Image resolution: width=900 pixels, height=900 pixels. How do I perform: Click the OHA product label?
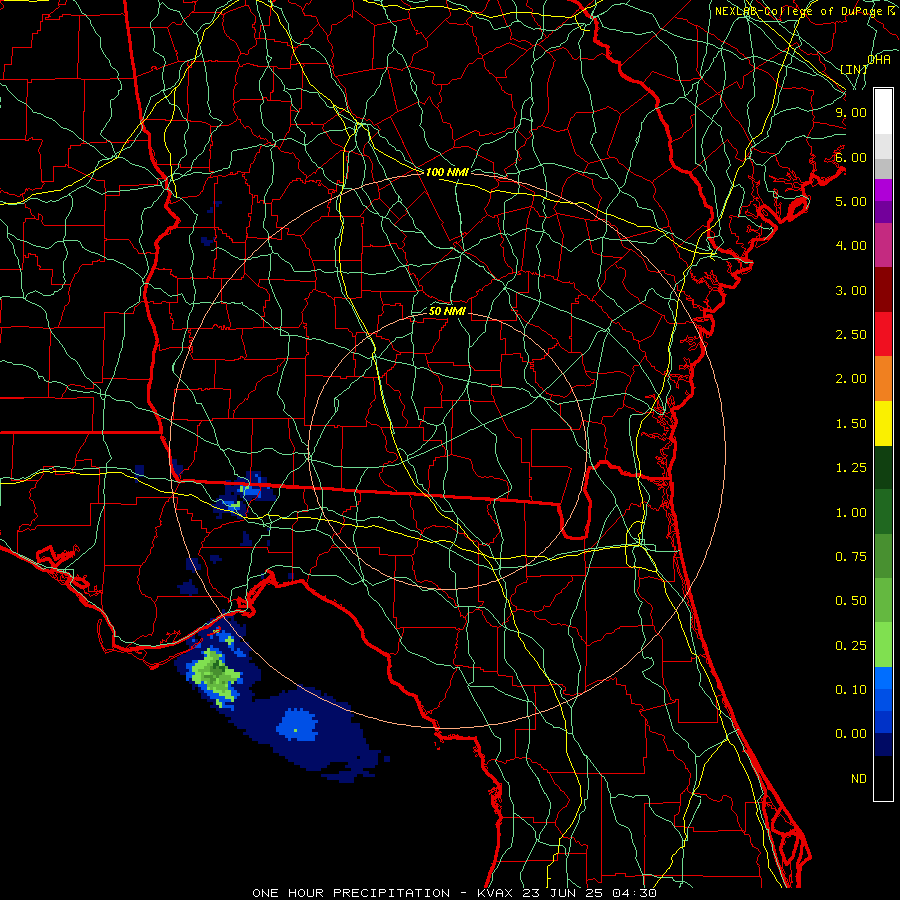879,60
